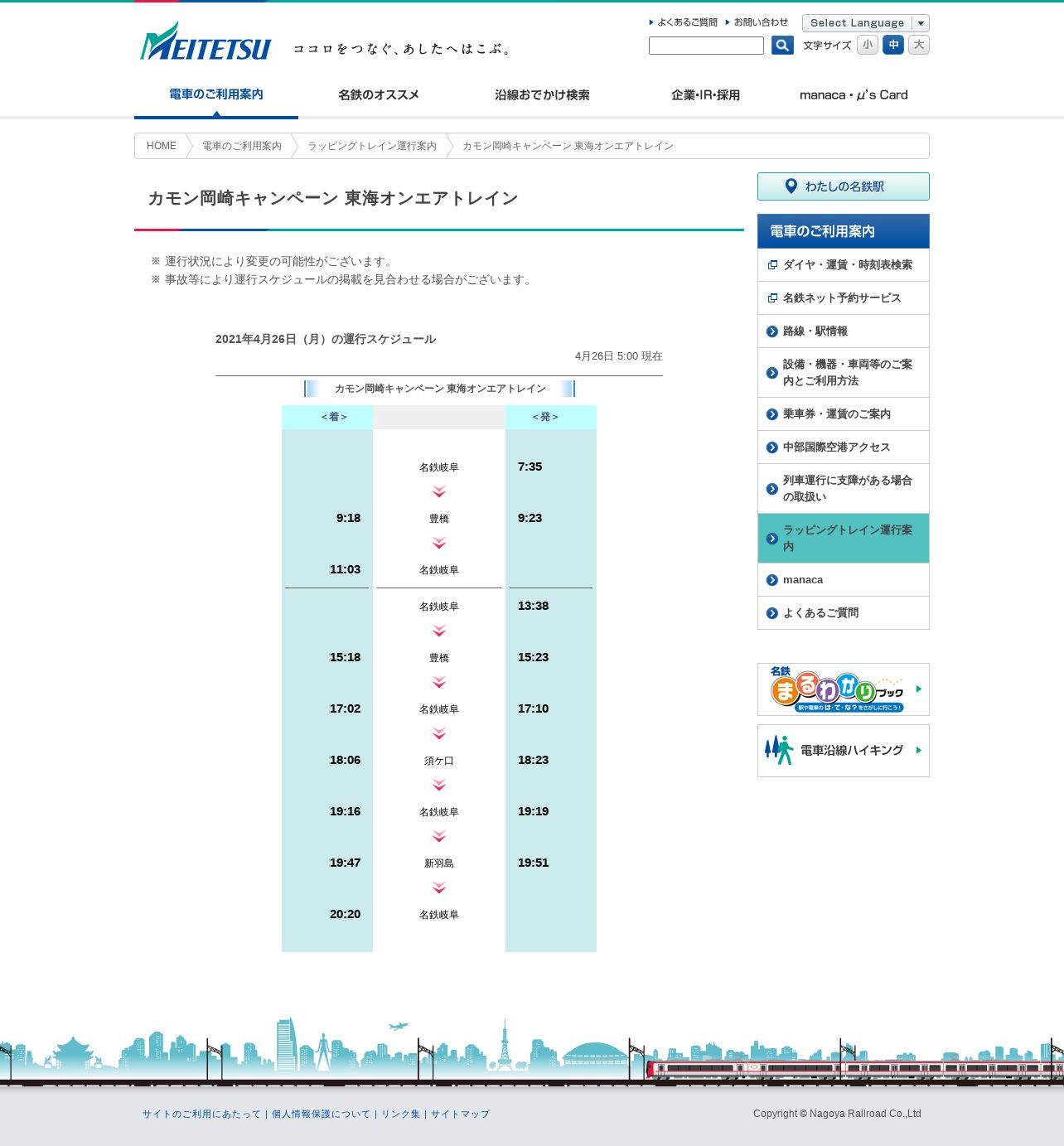Open manaca・μ's Card navigation tab
The width and height of the screenshot is (1064, 1146).
pyautogui.click(x=854, y=95)
